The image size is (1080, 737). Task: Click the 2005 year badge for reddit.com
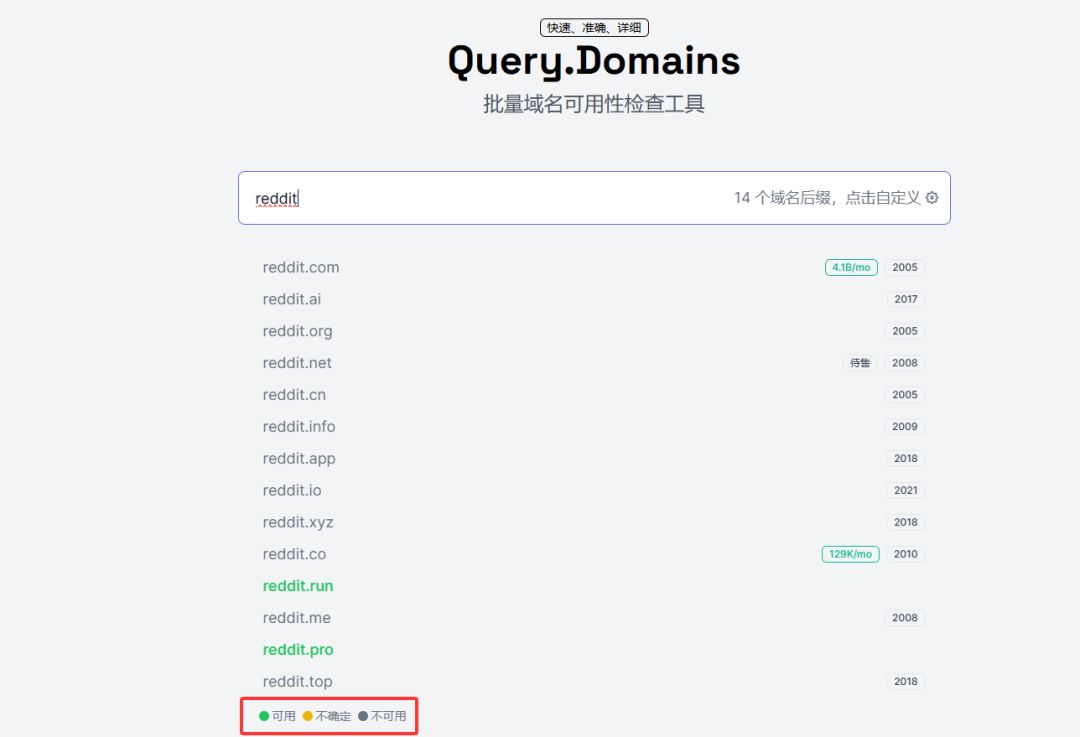pyautogui.click(x=905, y=267)
